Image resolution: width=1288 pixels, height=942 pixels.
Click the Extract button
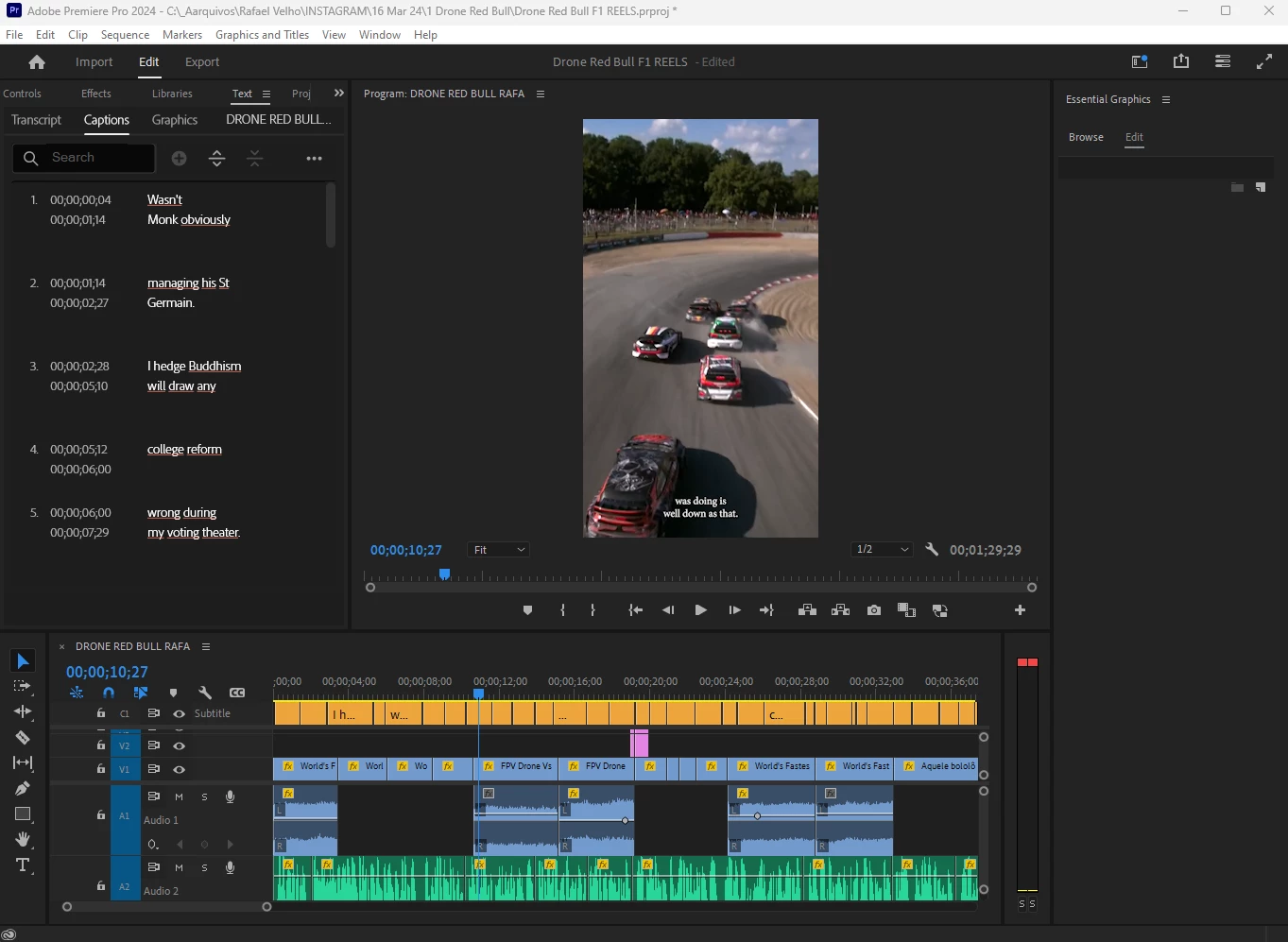point(840,610)
